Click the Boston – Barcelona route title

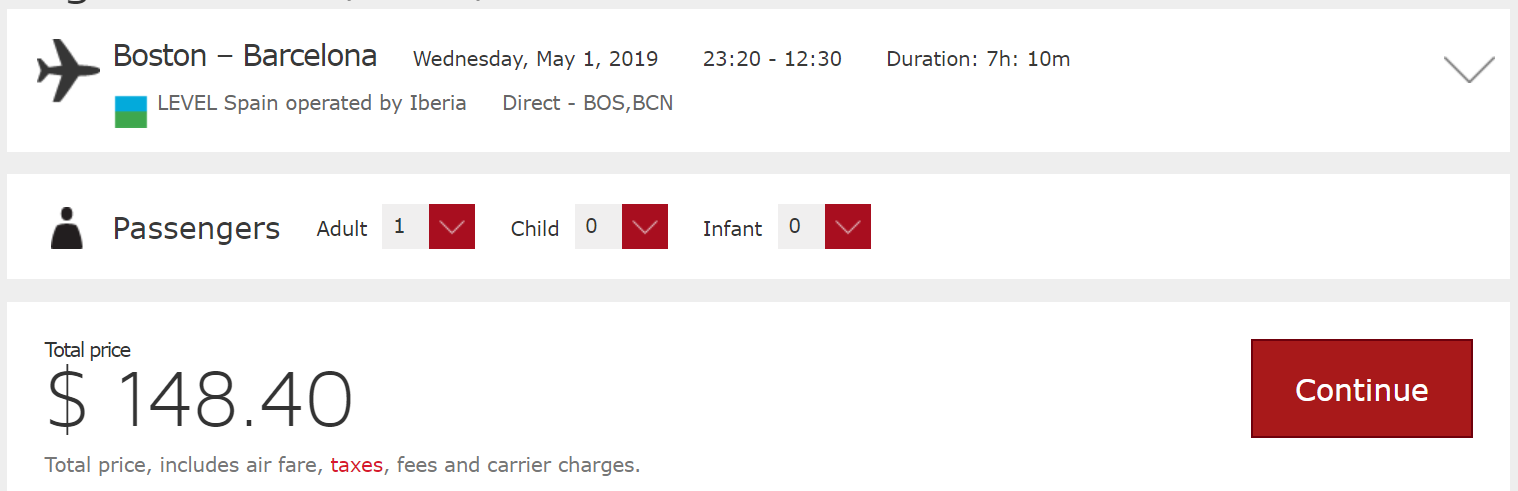[245, 56]
